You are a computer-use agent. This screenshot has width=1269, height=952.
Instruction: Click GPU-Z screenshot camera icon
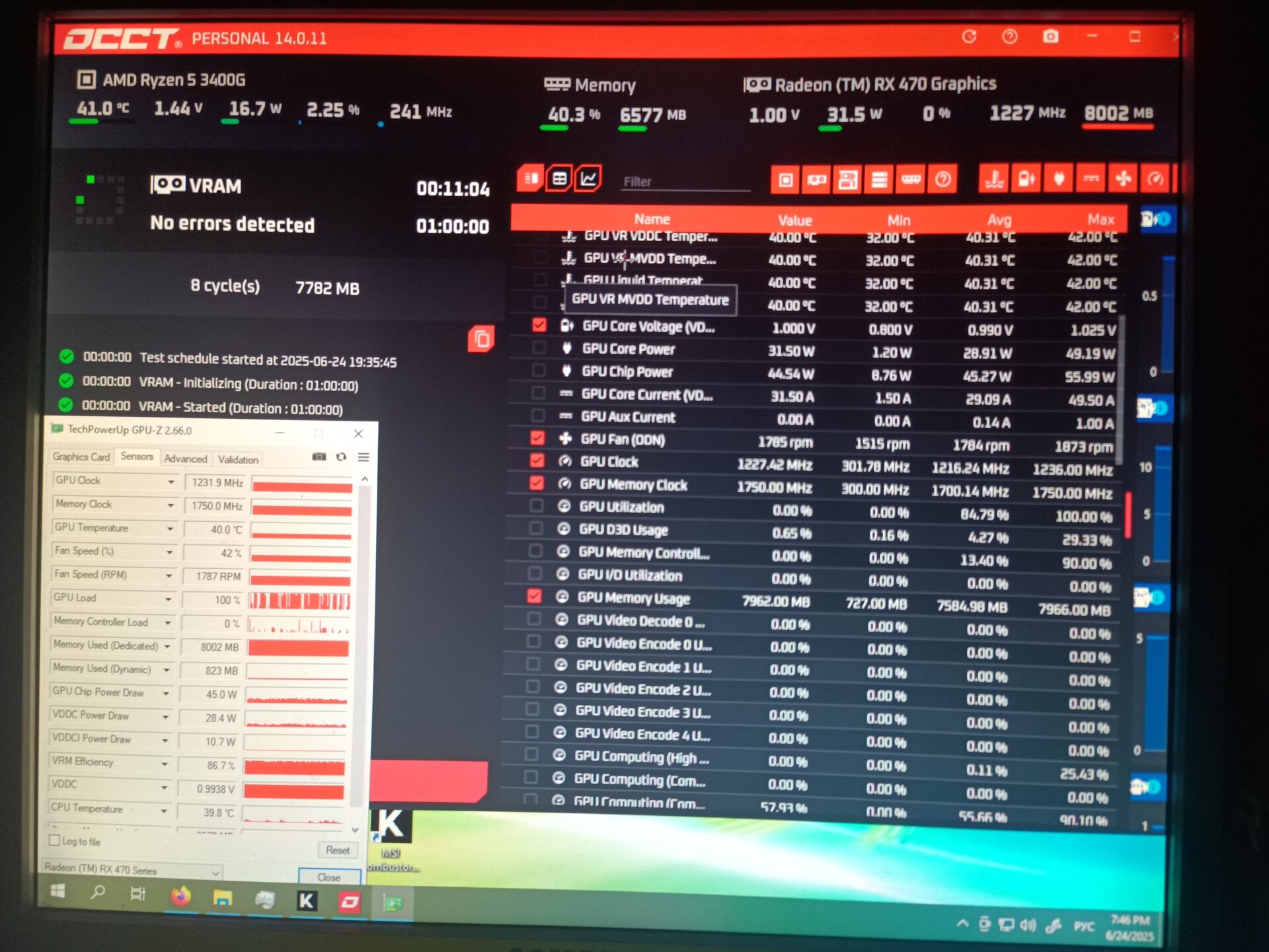click(319, 457)
